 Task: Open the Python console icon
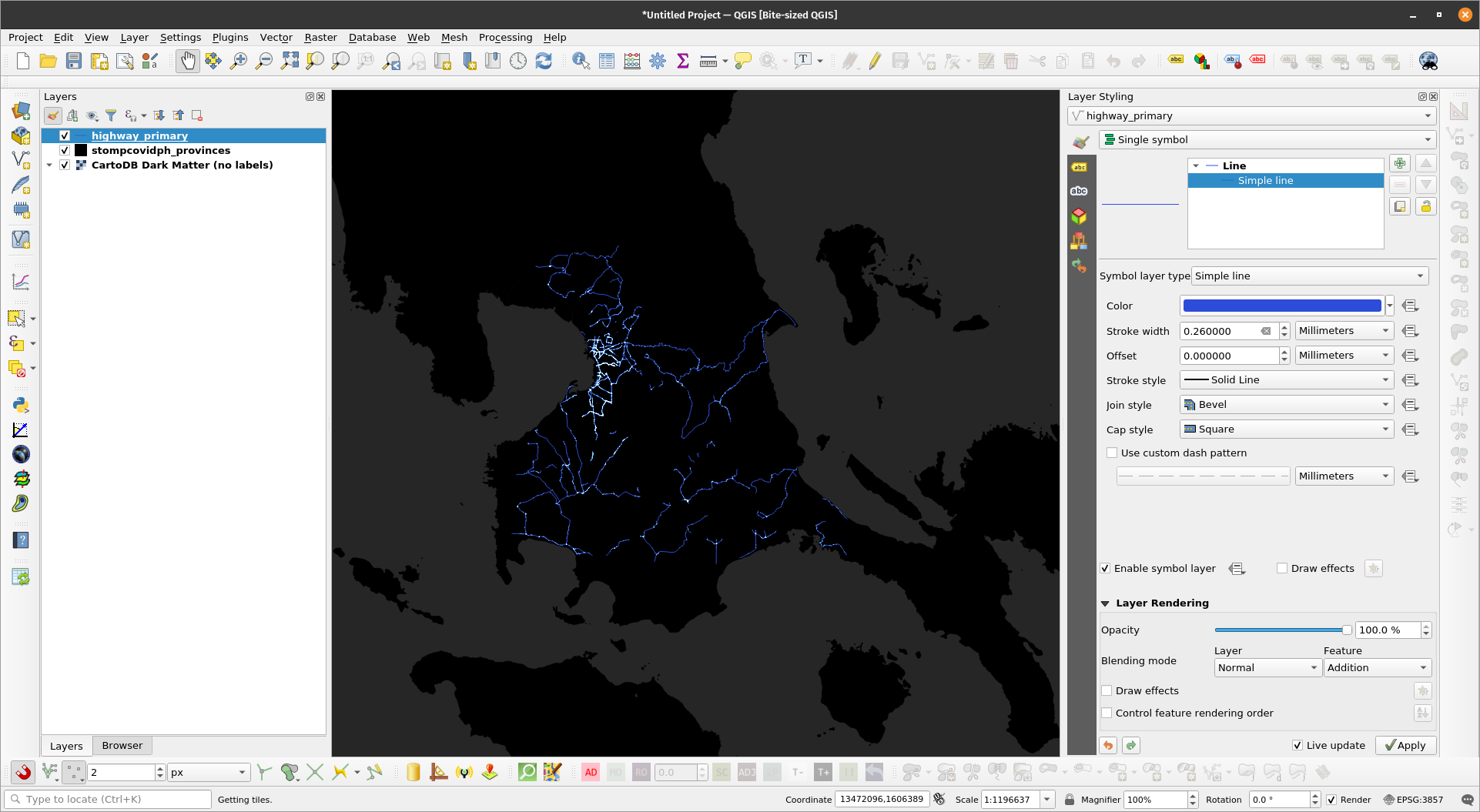pyautogui.click(x=21, y=405)
